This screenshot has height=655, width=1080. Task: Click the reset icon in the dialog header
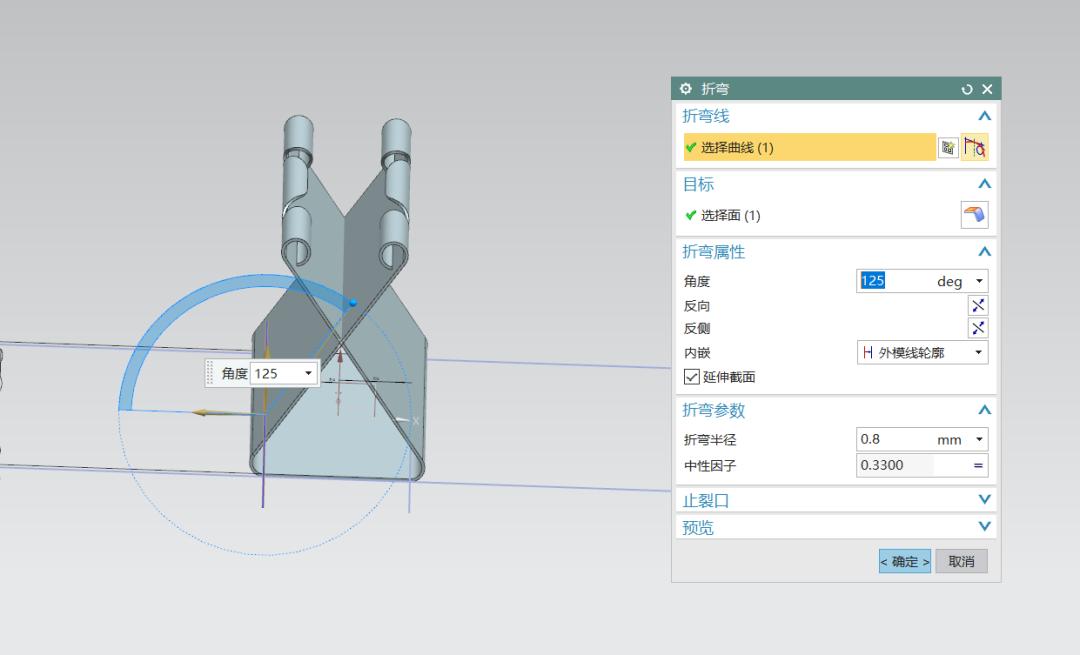[966, 88]
